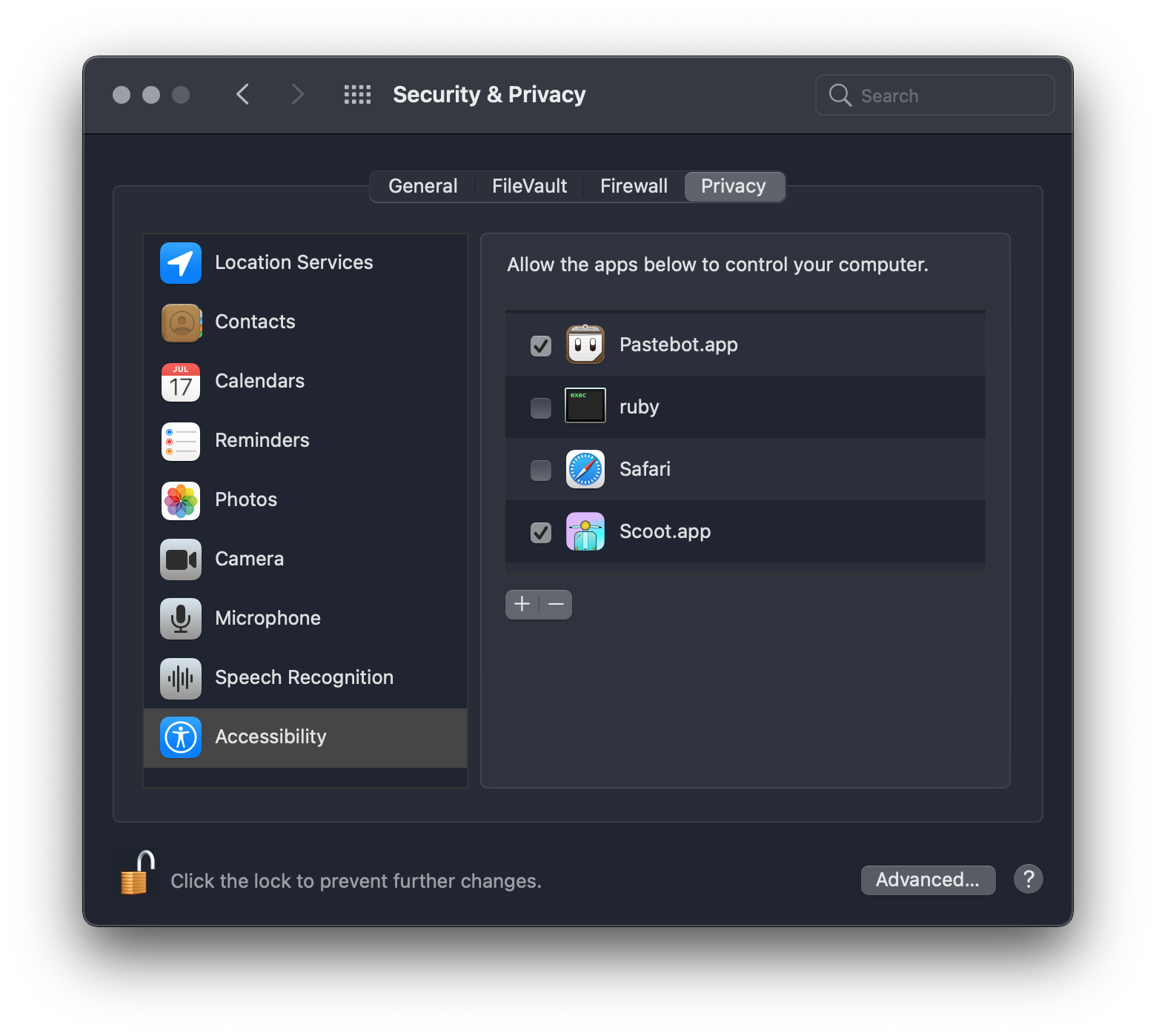Viewport: 1156px width, 1036px height.
Task: Select the Privacy tab
Action: coord(734,186)
